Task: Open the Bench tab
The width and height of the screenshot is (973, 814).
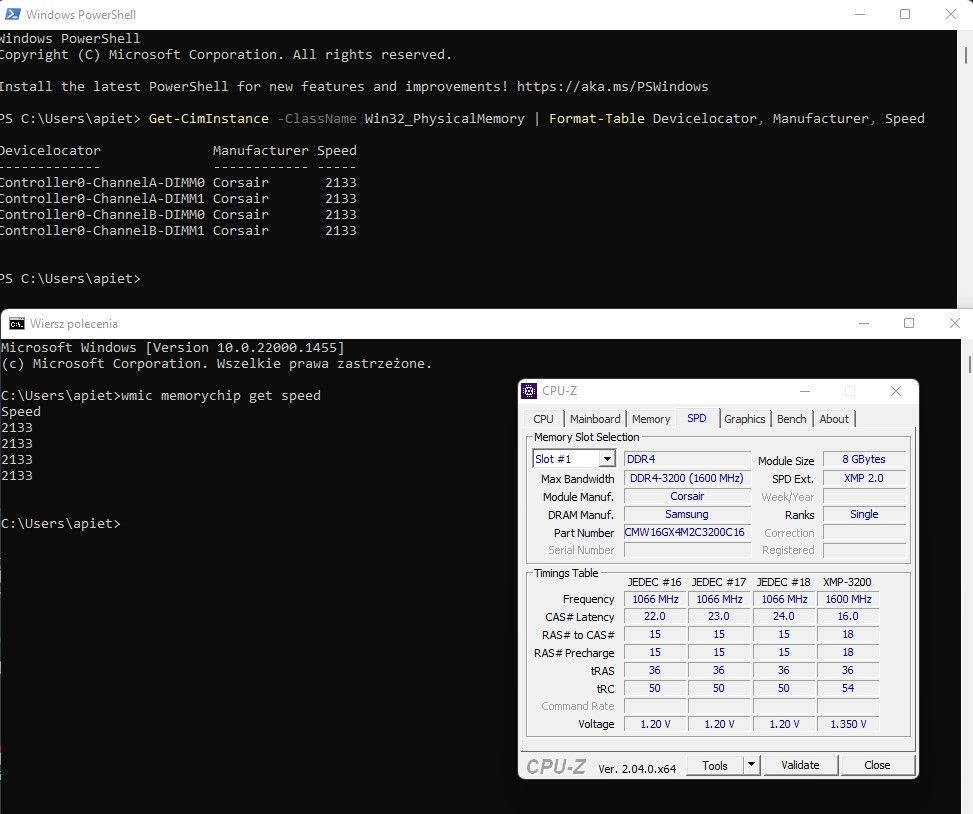Action: pos(791,419)
